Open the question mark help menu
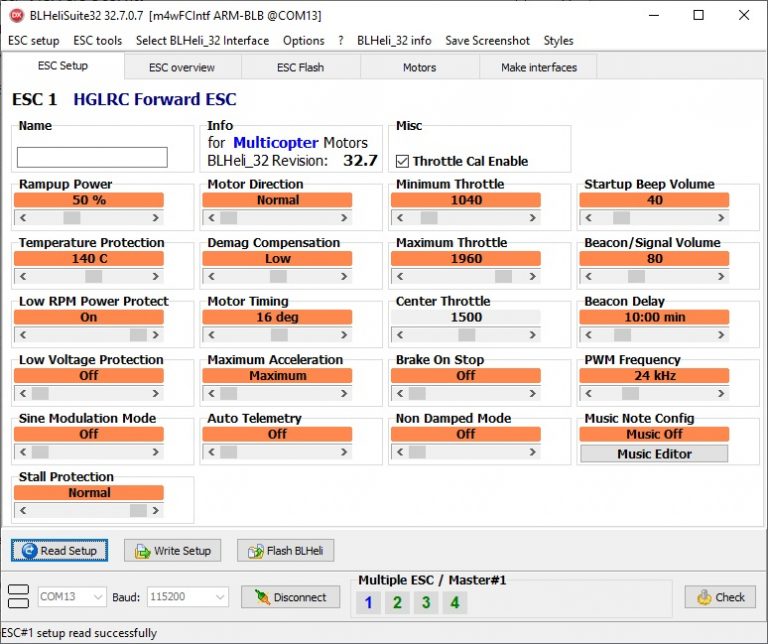This screenshot has width=768, height=644. pos(340,41)
